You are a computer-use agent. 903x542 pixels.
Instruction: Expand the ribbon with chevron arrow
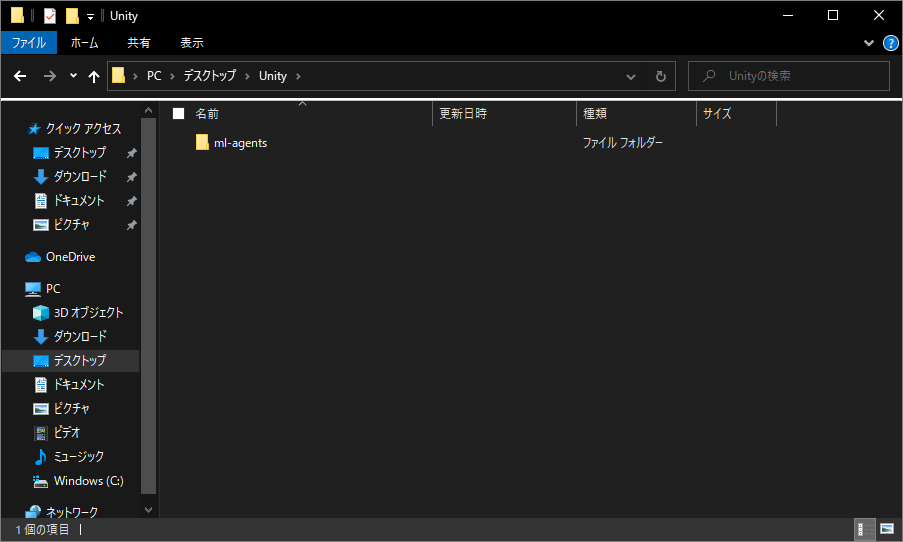(869, 43)
